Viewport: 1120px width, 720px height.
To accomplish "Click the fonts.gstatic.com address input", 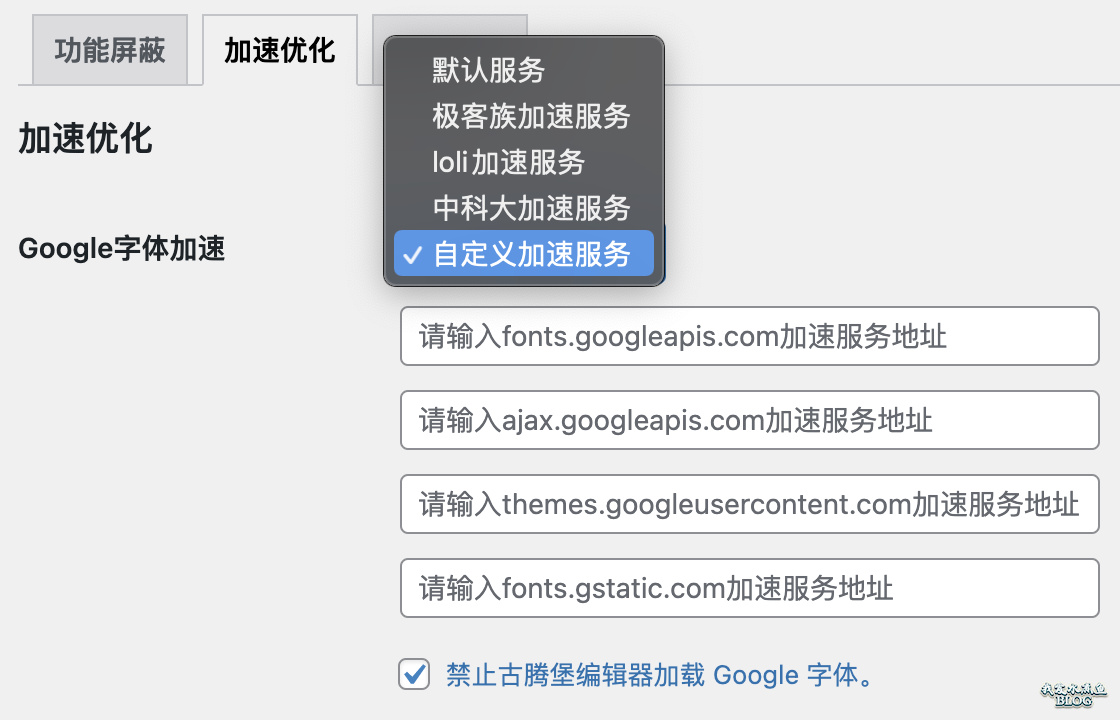I will pyautogui.click(x=749, y=588).
